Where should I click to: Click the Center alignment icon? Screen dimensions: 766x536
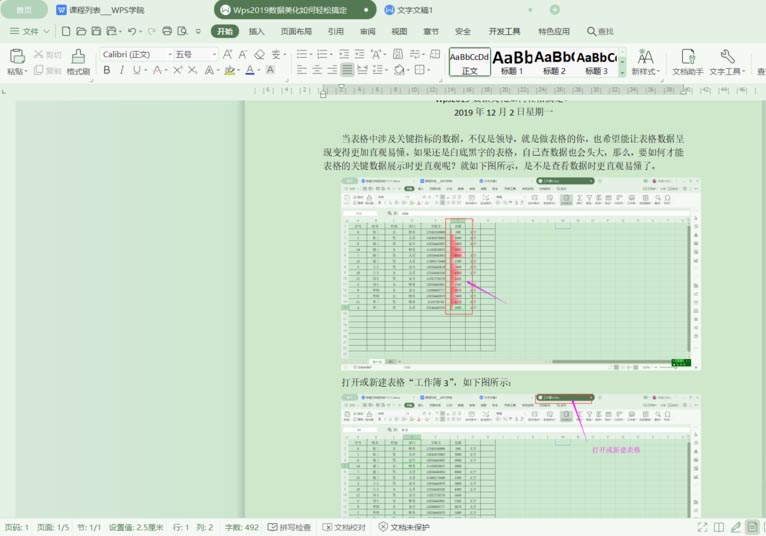(x=317, y=70)
